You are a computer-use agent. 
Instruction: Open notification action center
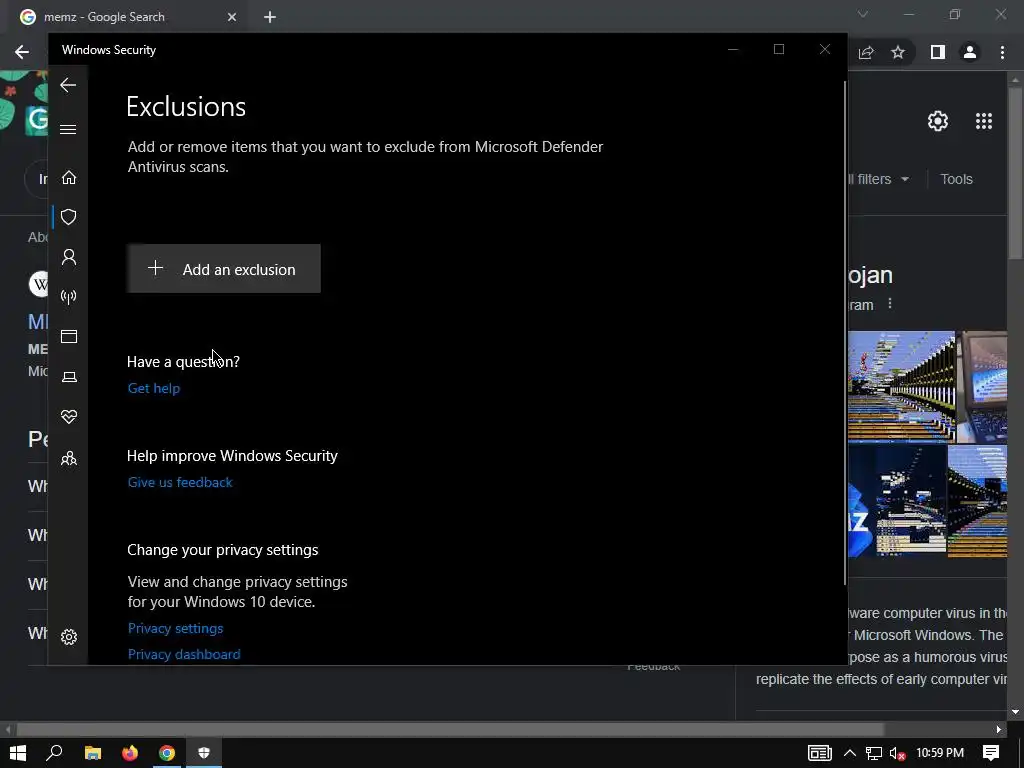991,753
